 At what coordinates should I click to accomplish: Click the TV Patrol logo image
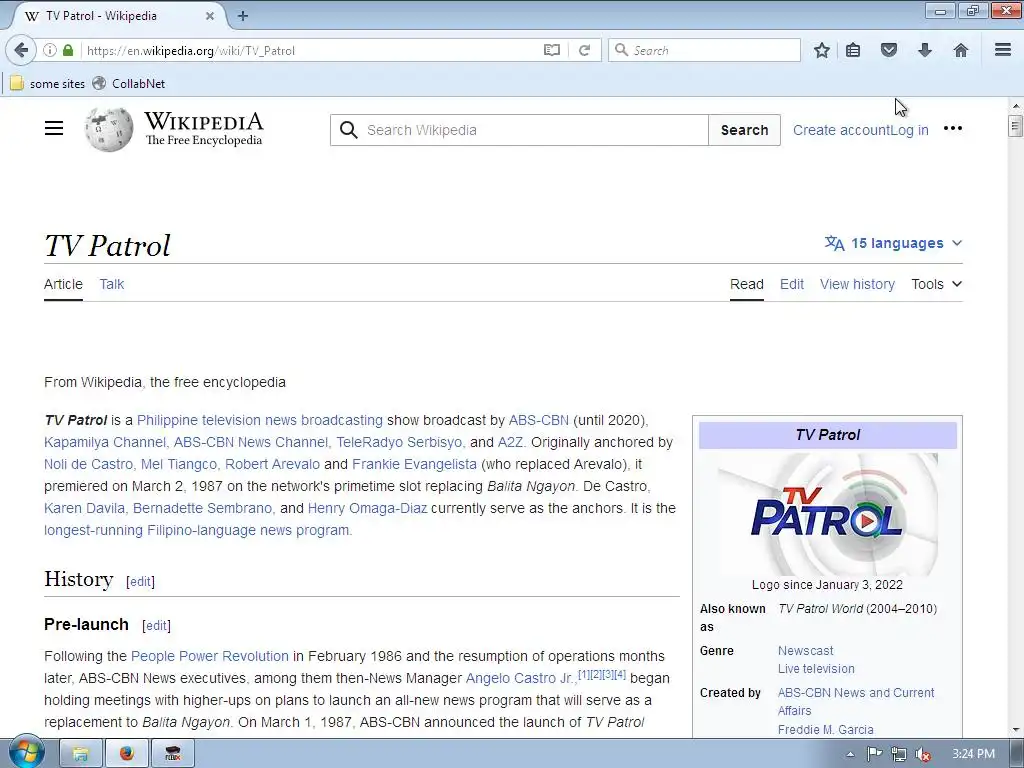point(827,514)
